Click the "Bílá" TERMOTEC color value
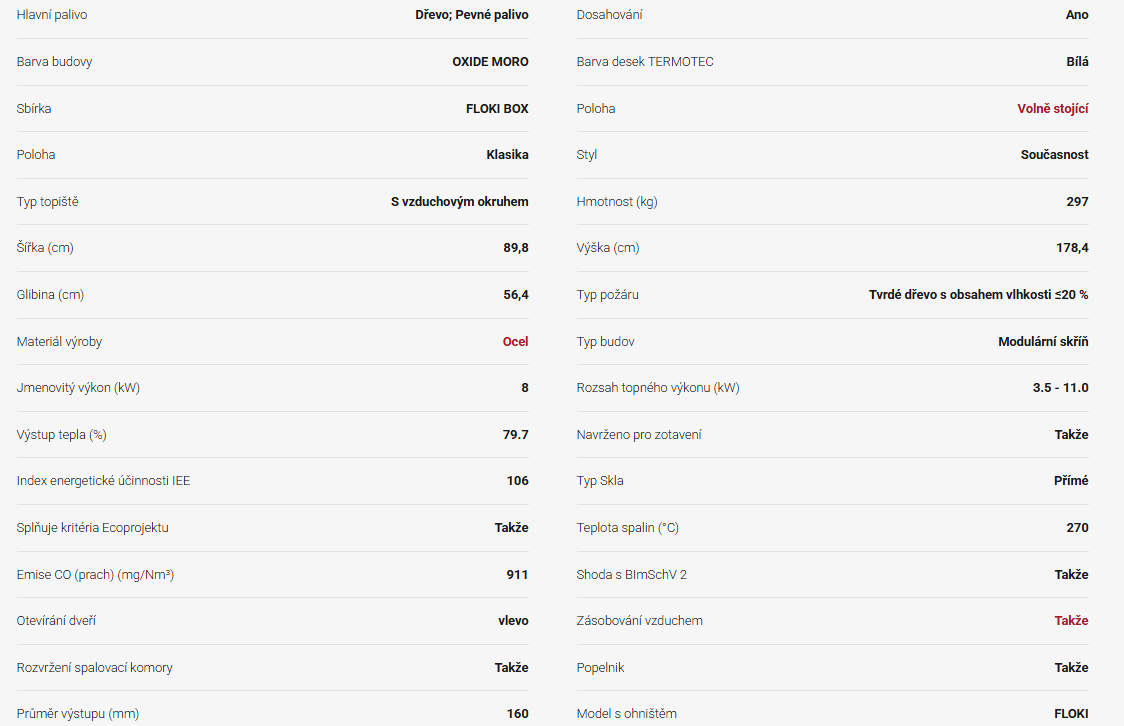This screenshot has width=1124, height=726. (1077, 61)
